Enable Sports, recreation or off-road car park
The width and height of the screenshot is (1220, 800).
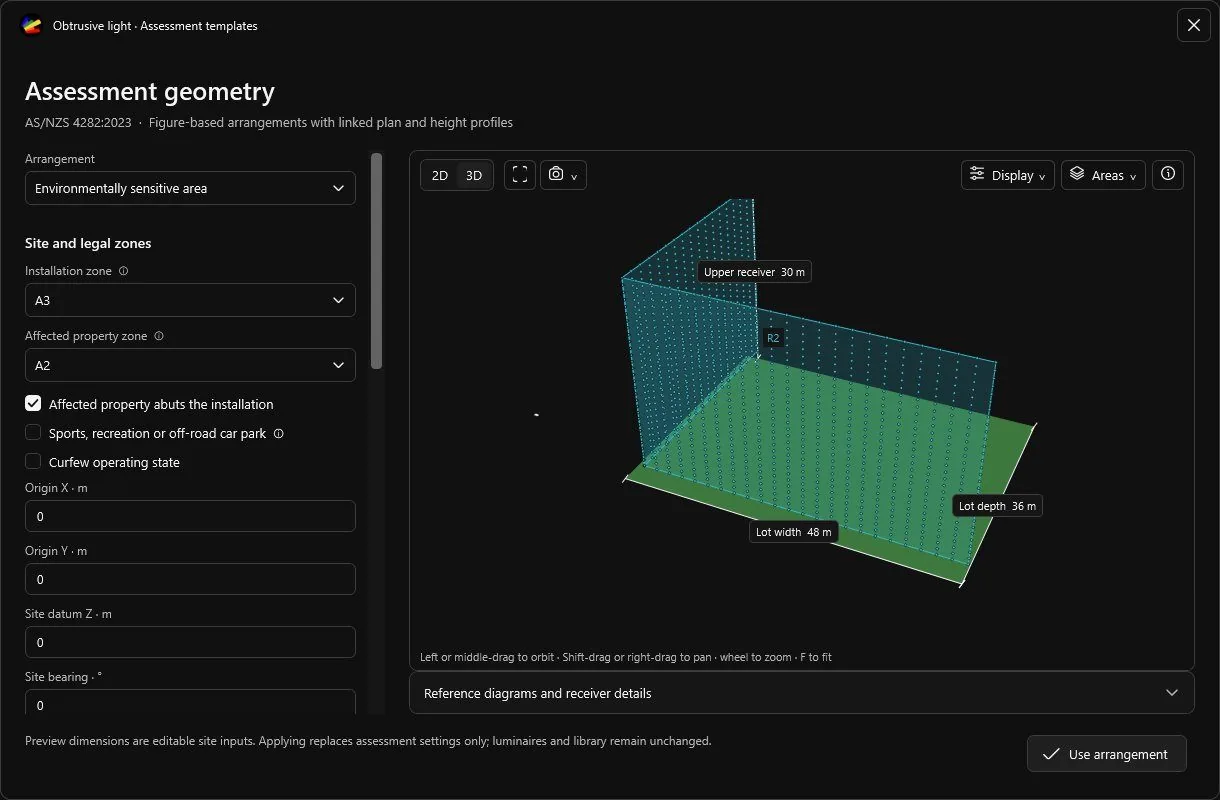pyautogui.click(x=33, y=433)
